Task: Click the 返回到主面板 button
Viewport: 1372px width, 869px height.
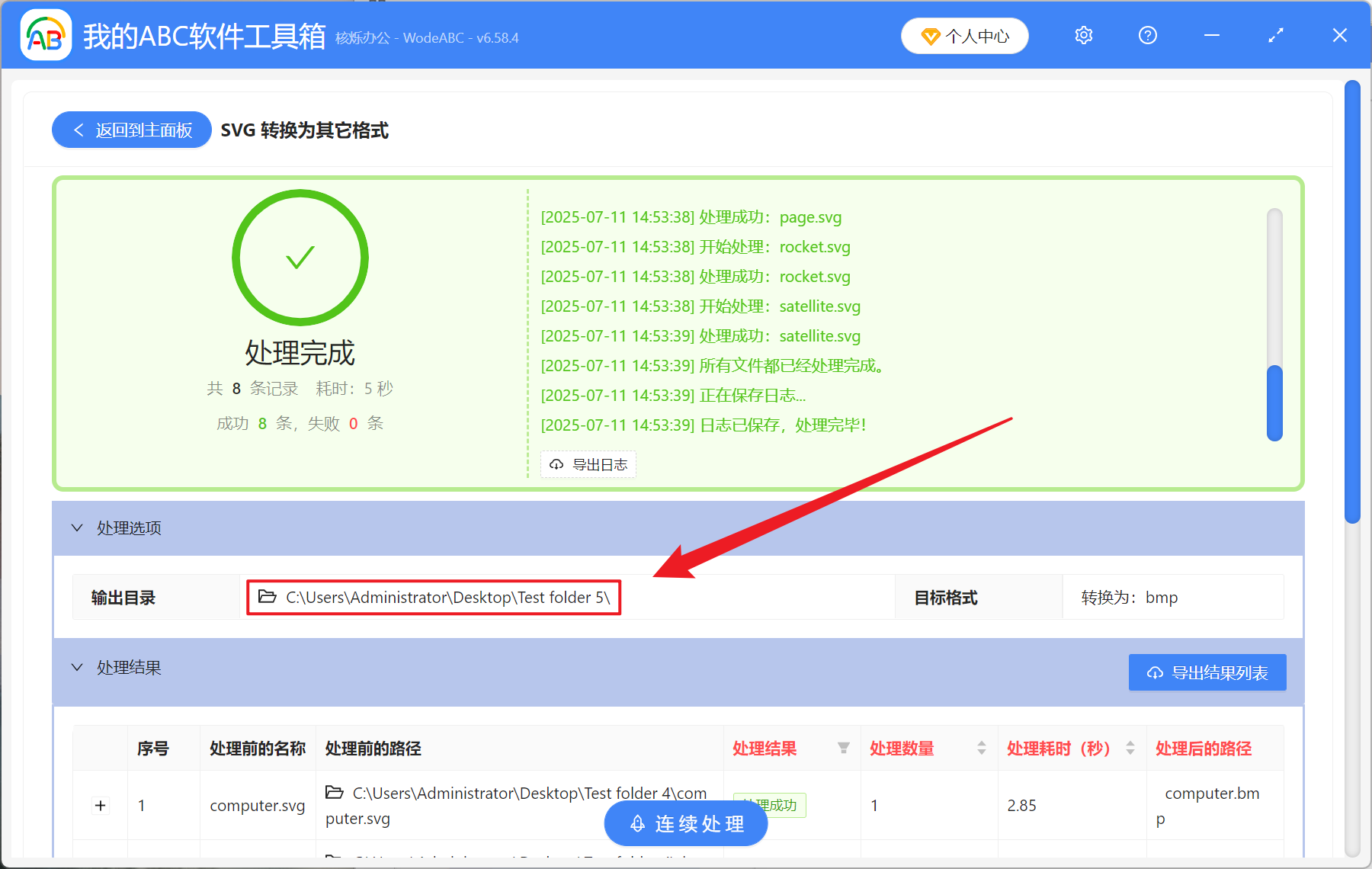Action: tap(130, 130)
